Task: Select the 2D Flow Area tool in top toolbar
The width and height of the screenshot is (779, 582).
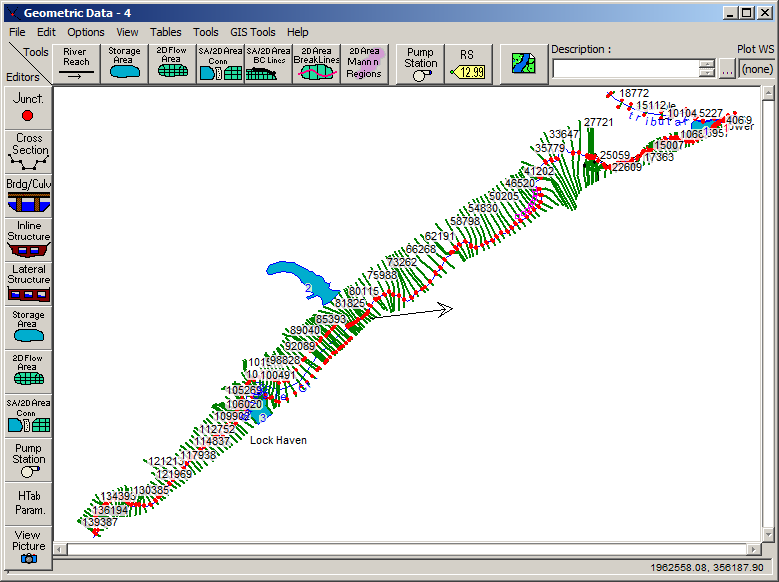Action: [x=172, y=64]
